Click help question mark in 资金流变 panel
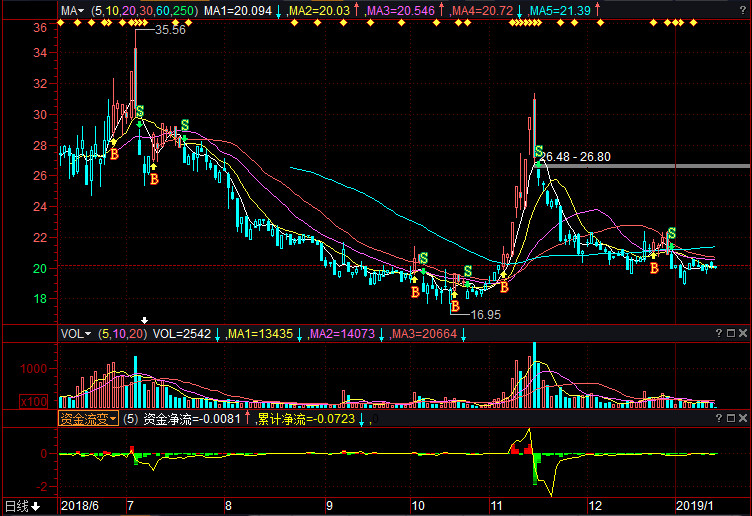Viewport: 752px width, 516px height. point(719,419)
